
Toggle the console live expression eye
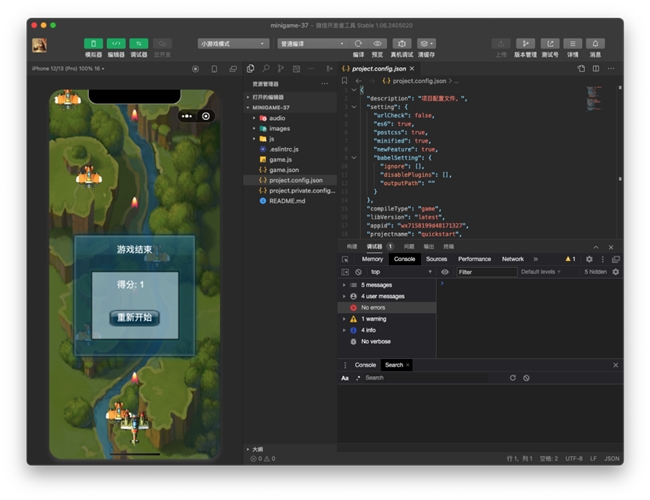(445, 272)
